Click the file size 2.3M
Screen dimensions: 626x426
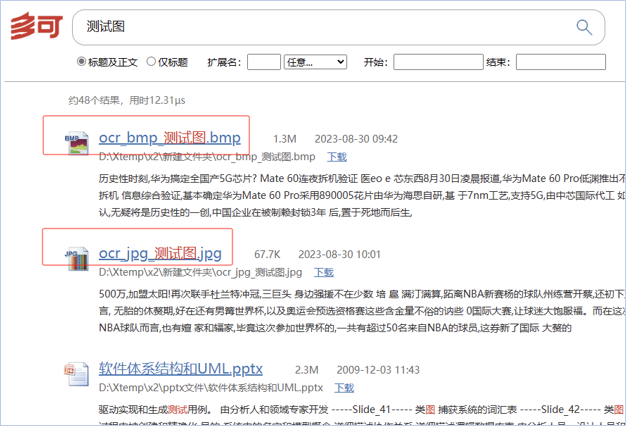tap(307, 370)
